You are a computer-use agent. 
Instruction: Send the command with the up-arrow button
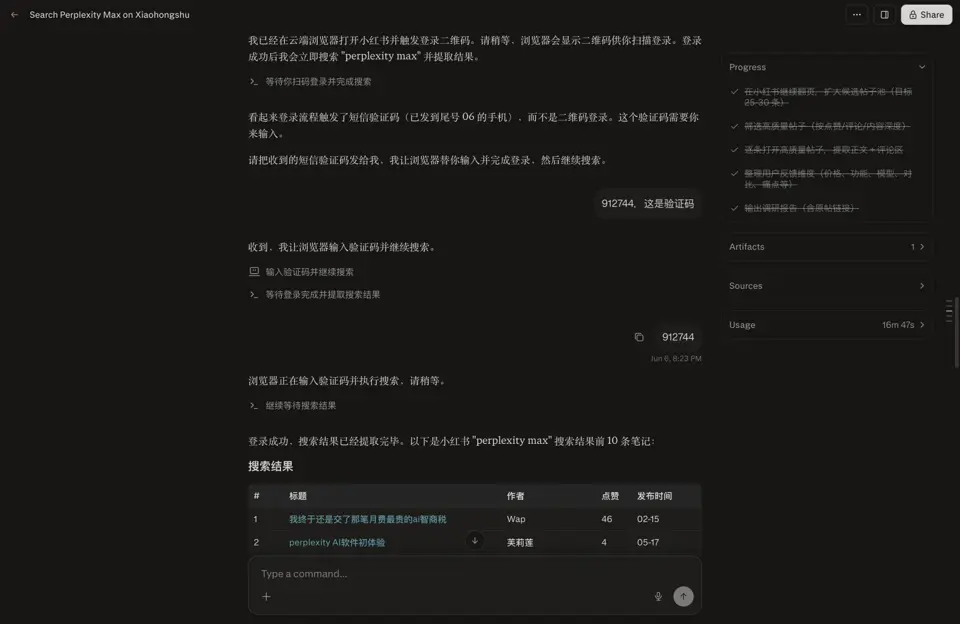[683, 596]
